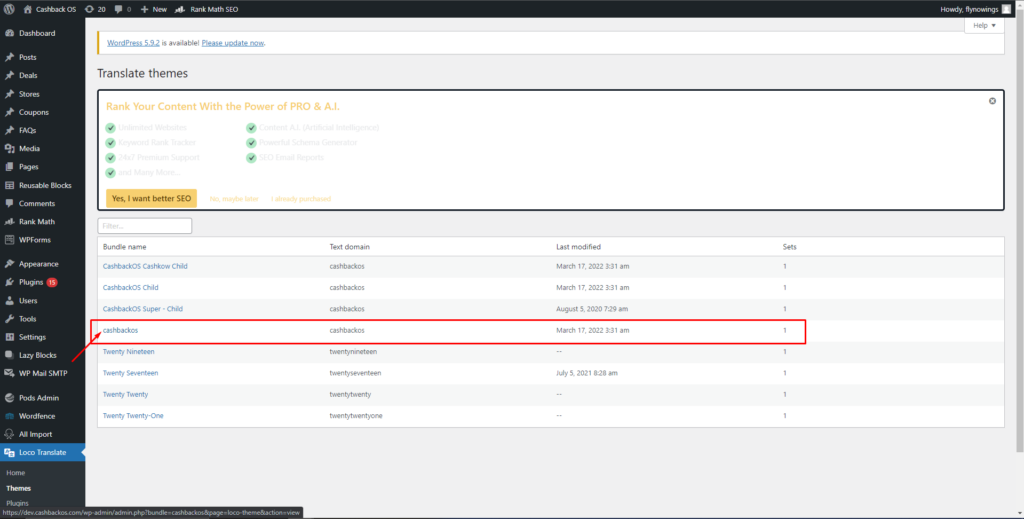Screen dimensions: 1024x519
Task: Click the Filter text input field
Action: (x=144, y=226)
